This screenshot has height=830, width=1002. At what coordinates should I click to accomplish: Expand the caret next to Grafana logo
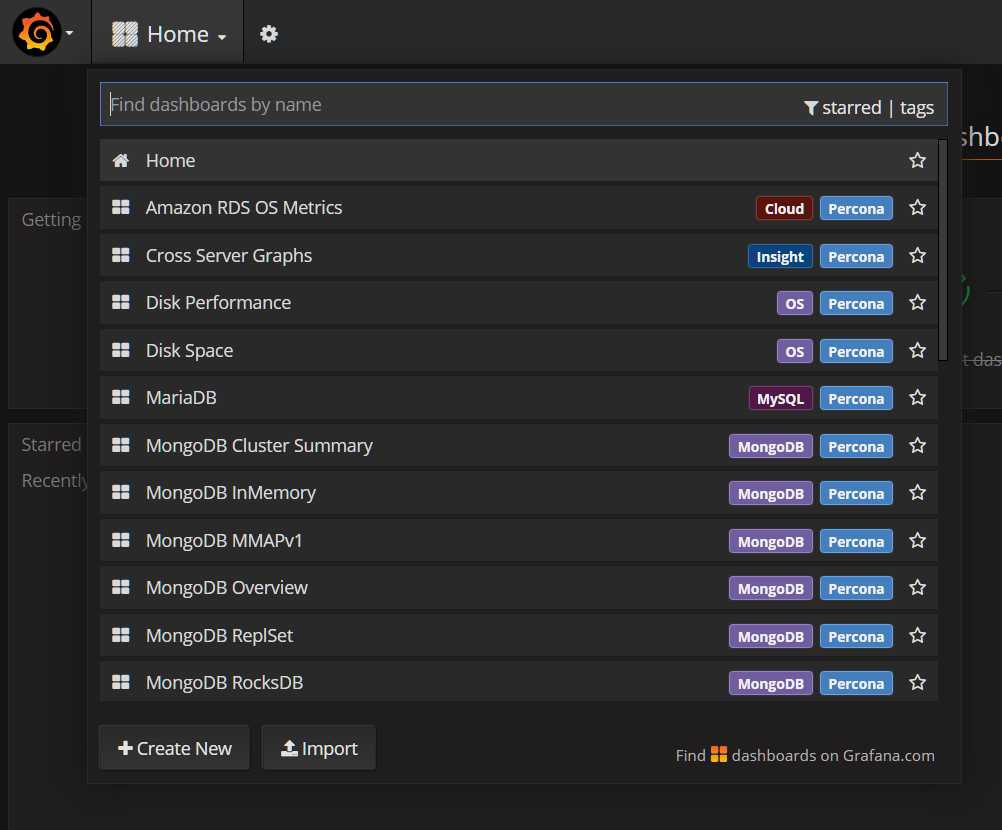tap(69, 33)
